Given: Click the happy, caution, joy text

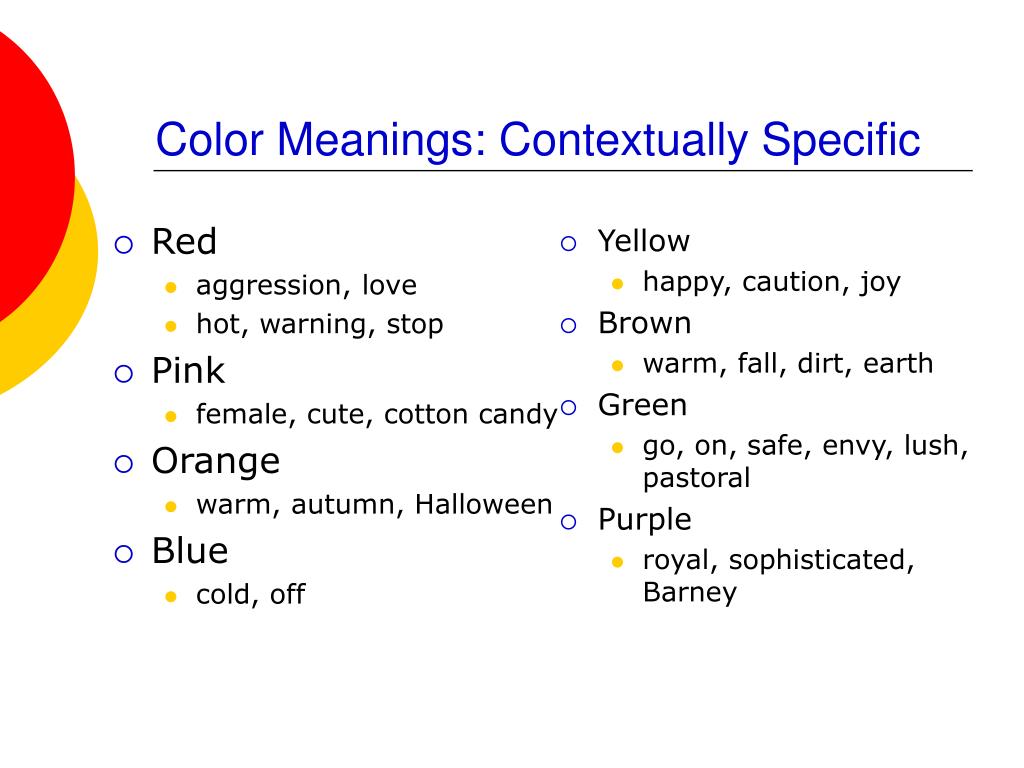Looking at the screenshot, I should tap(771, 283).
